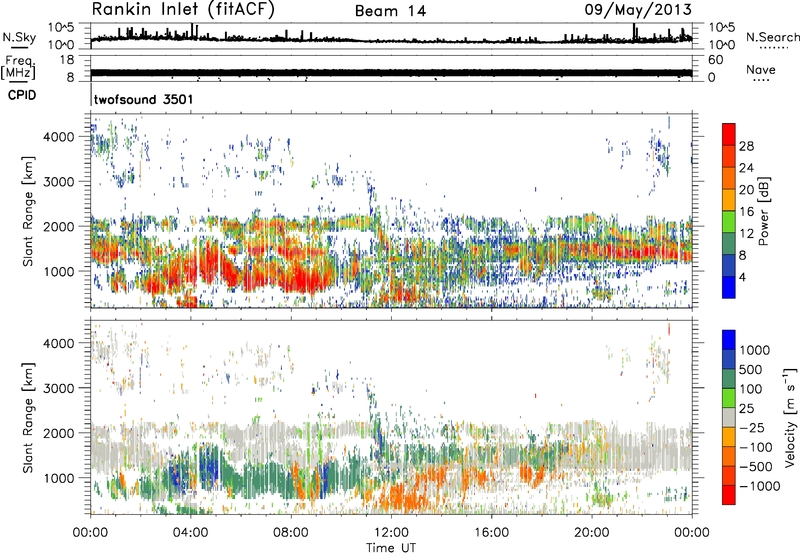Click the "12" label on power color bar

pyautogui.click(x=746, y=234)
